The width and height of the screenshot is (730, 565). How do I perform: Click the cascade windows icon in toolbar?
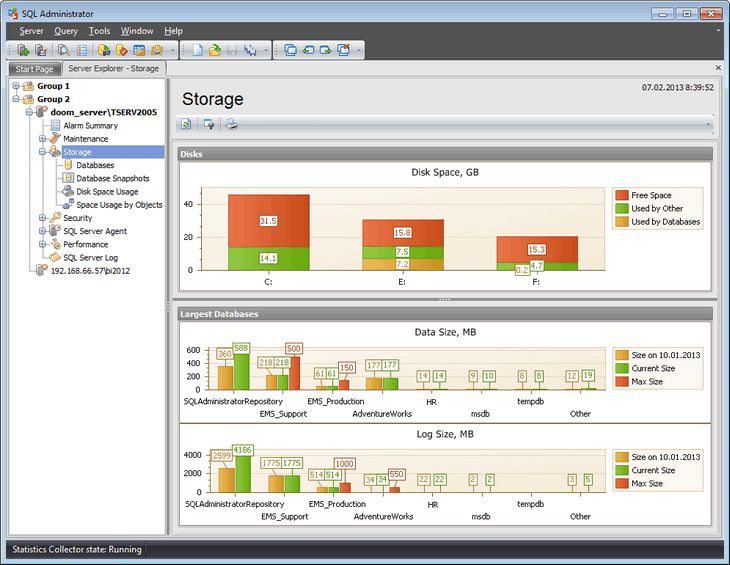(290, 50)
